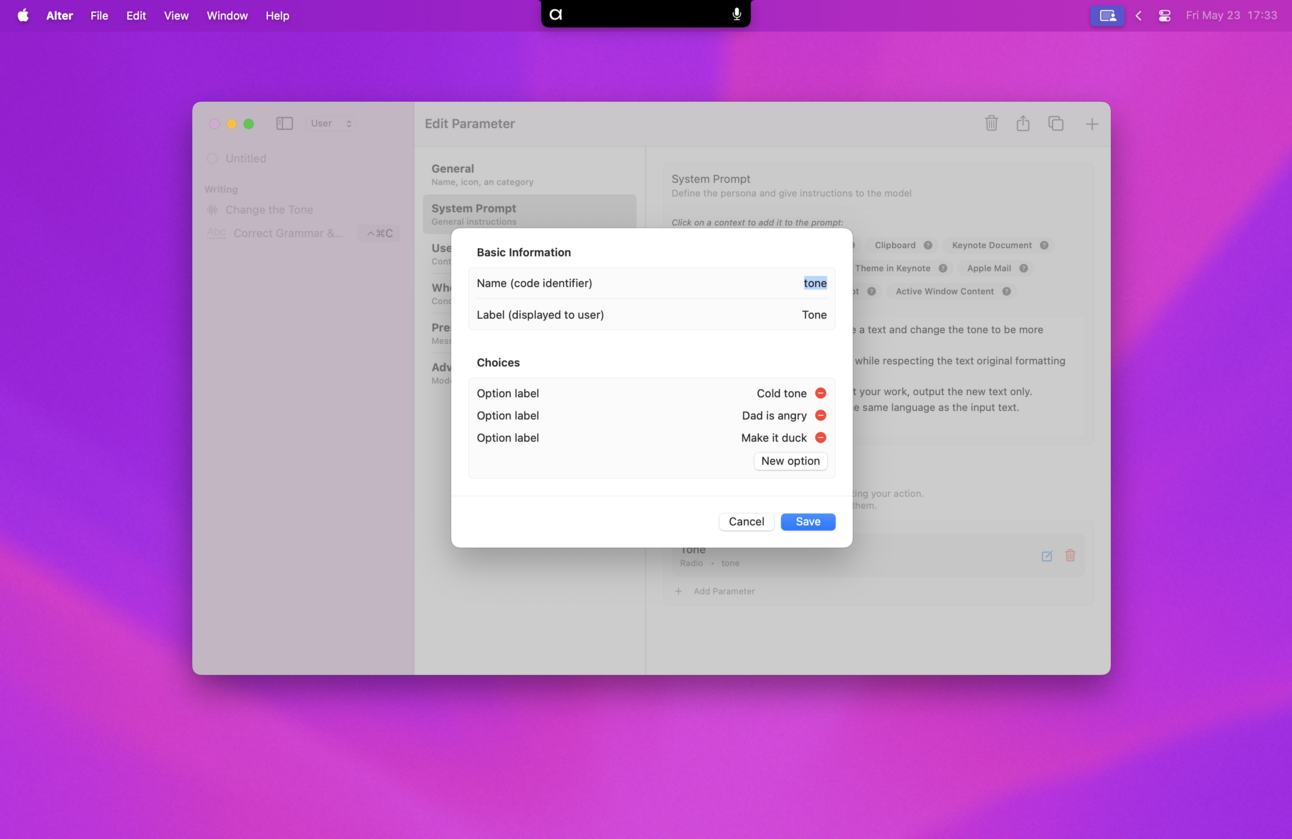Click the trash icon in window toolbar

[991, 123]
